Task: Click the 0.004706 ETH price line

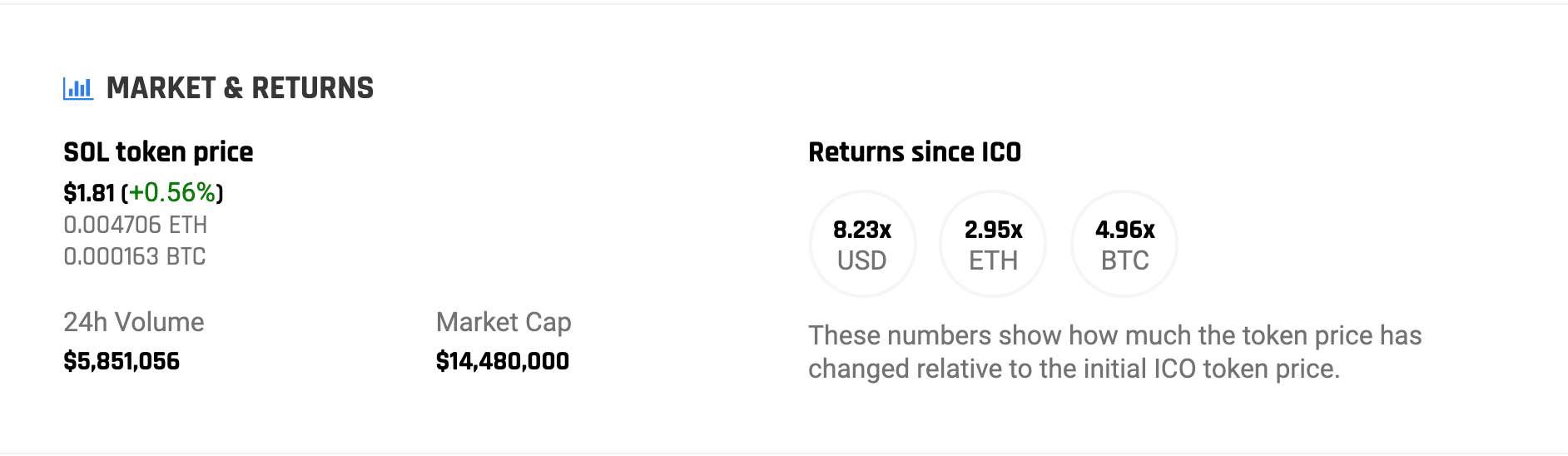Action: [x=135, y=225]
